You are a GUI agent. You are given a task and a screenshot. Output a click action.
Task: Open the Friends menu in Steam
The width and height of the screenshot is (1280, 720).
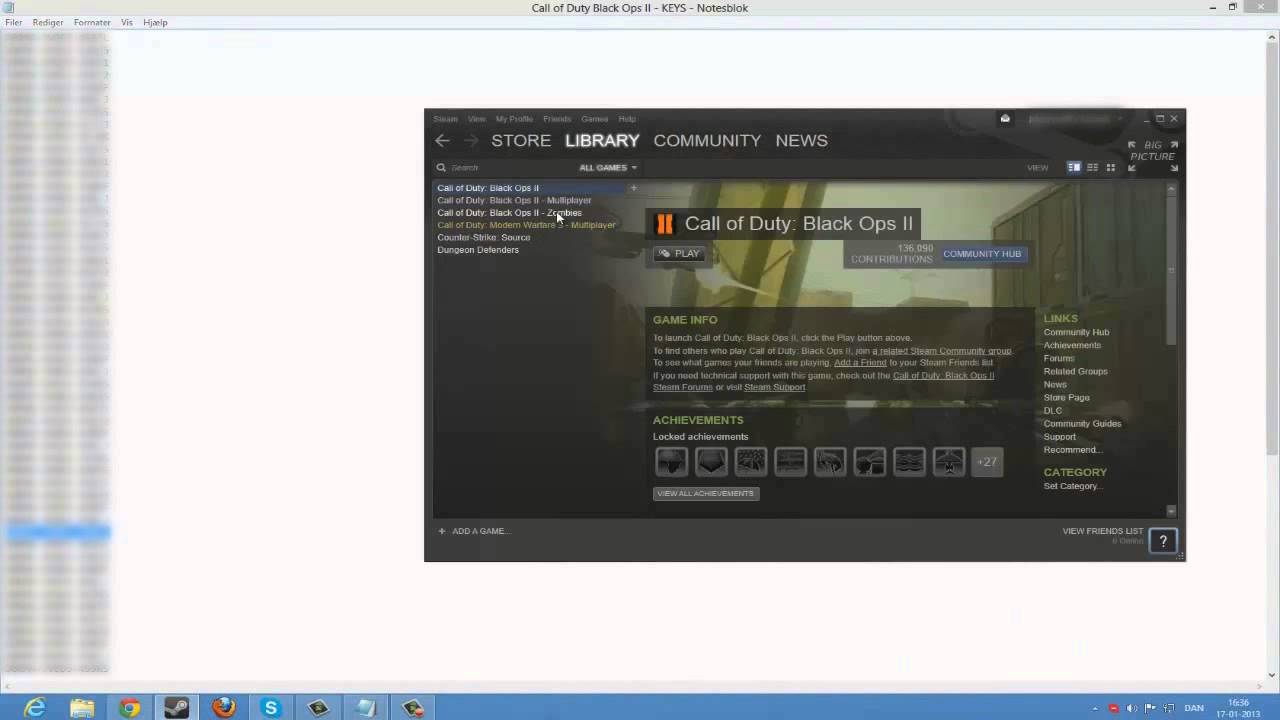point(557,119)
